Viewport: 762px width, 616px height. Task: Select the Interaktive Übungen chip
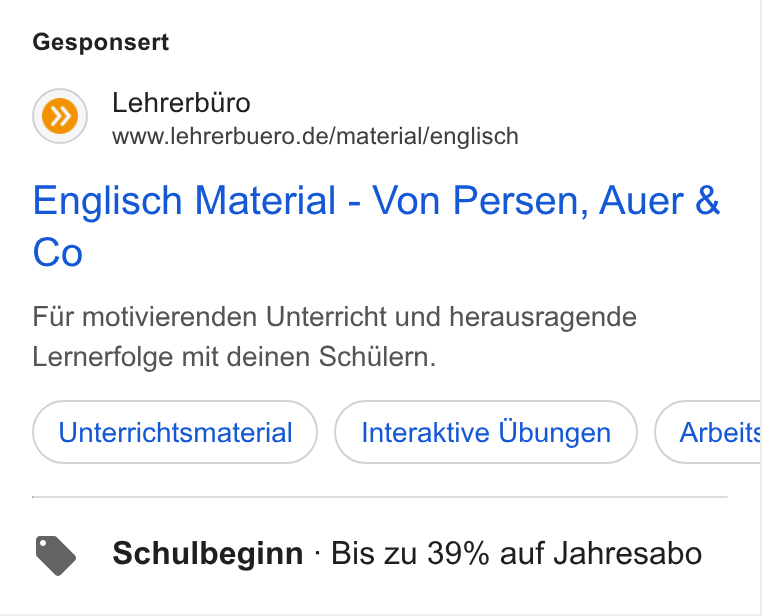coord(486,432)
